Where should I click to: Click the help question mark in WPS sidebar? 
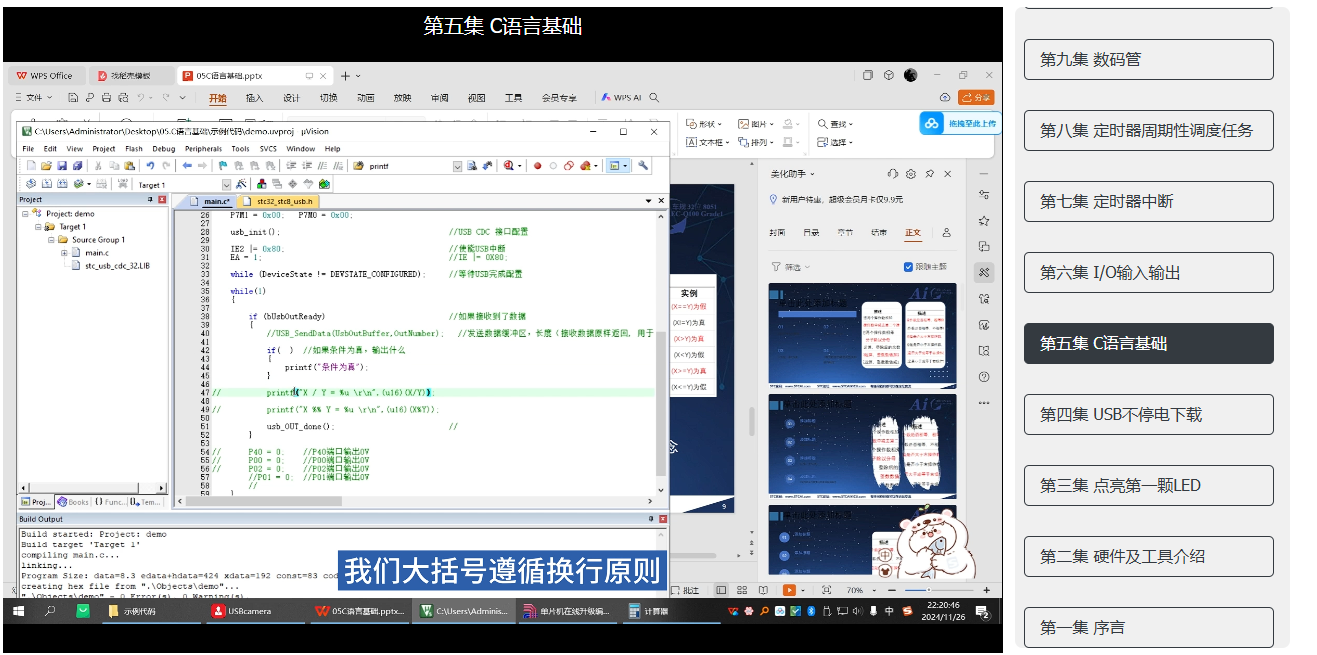[x=984, y=377]
